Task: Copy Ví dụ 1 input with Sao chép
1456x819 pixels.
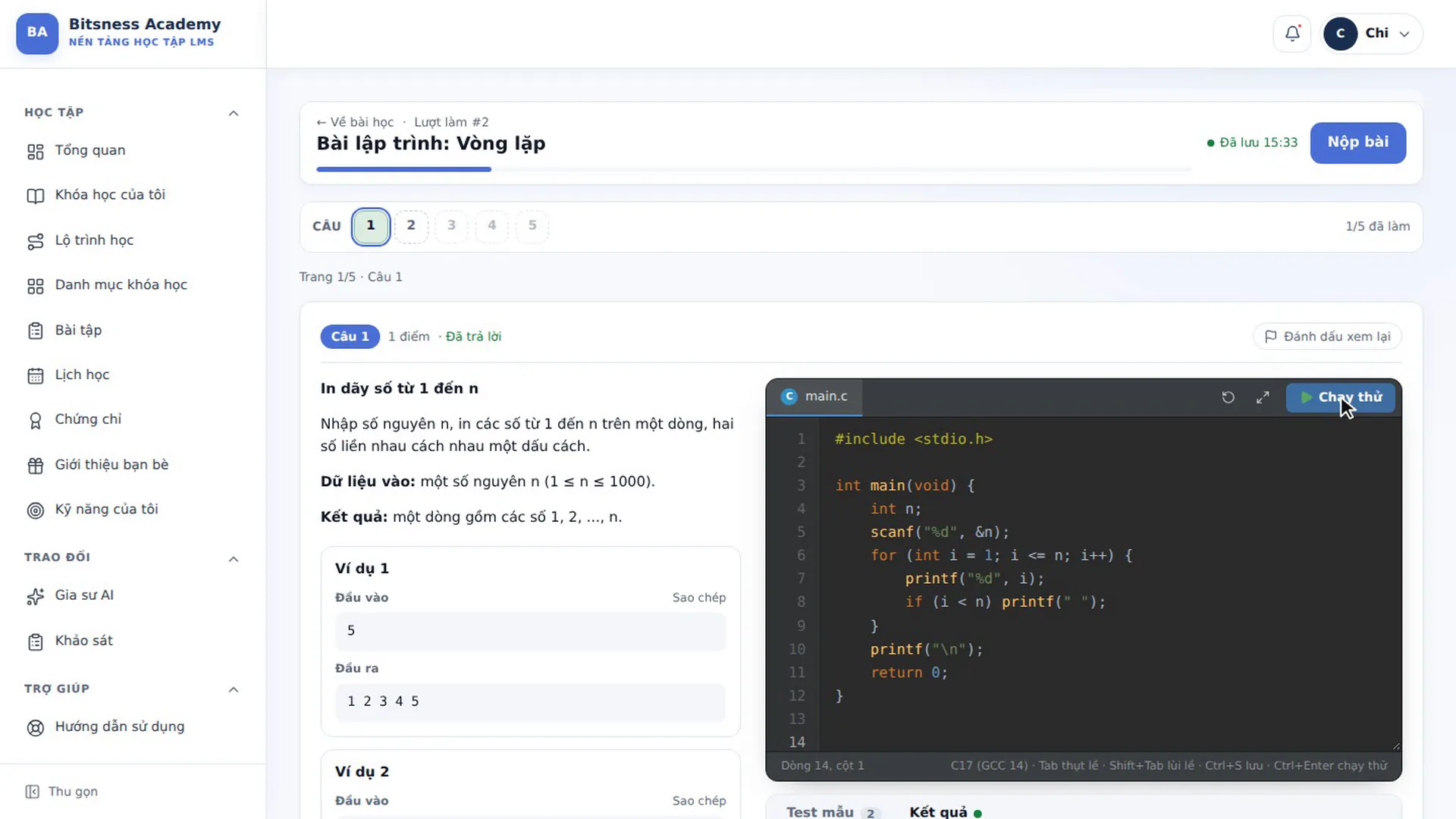Action: point(699,598)
